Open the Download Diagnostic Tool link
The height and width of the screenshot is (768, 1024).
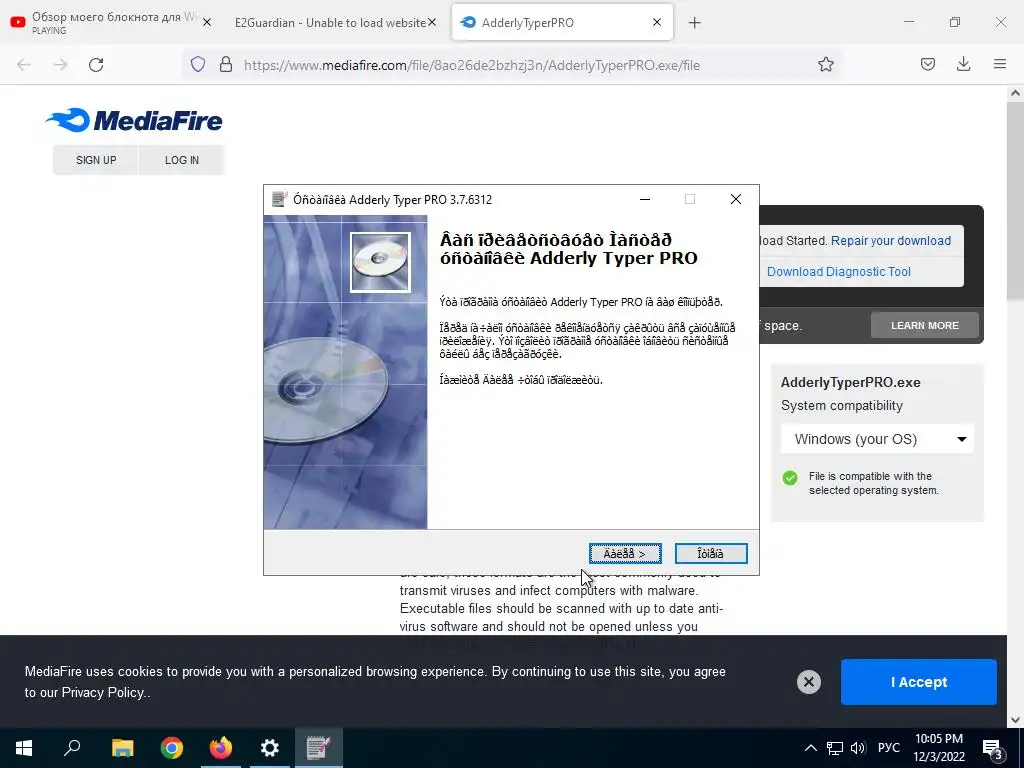pyautogui.click(x=839, y=272)
